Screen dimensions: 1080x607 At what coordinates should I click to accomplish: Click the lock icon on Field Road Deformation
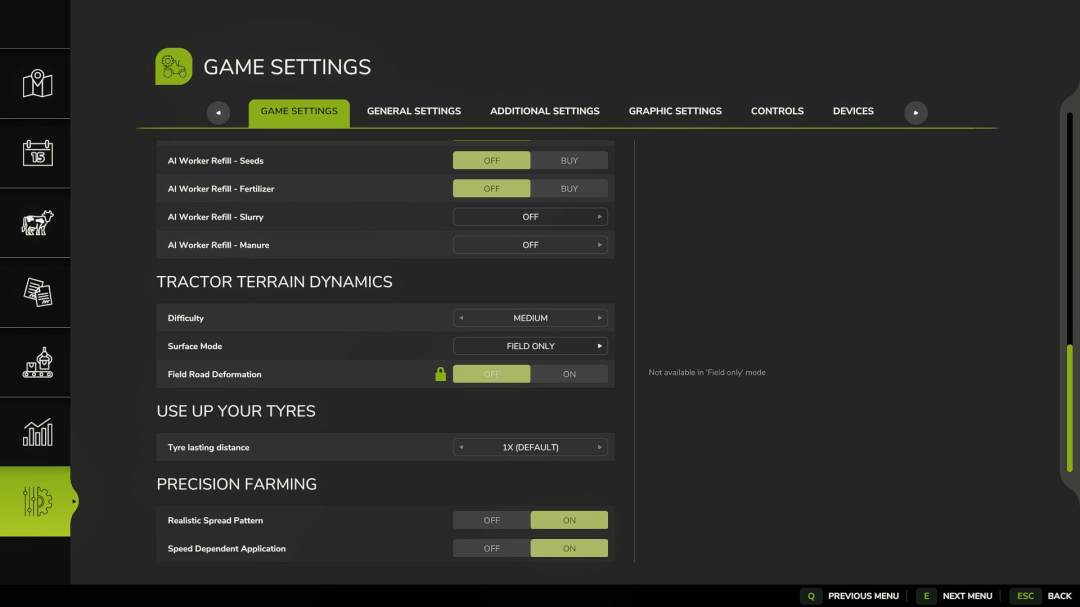click(441, 374)
